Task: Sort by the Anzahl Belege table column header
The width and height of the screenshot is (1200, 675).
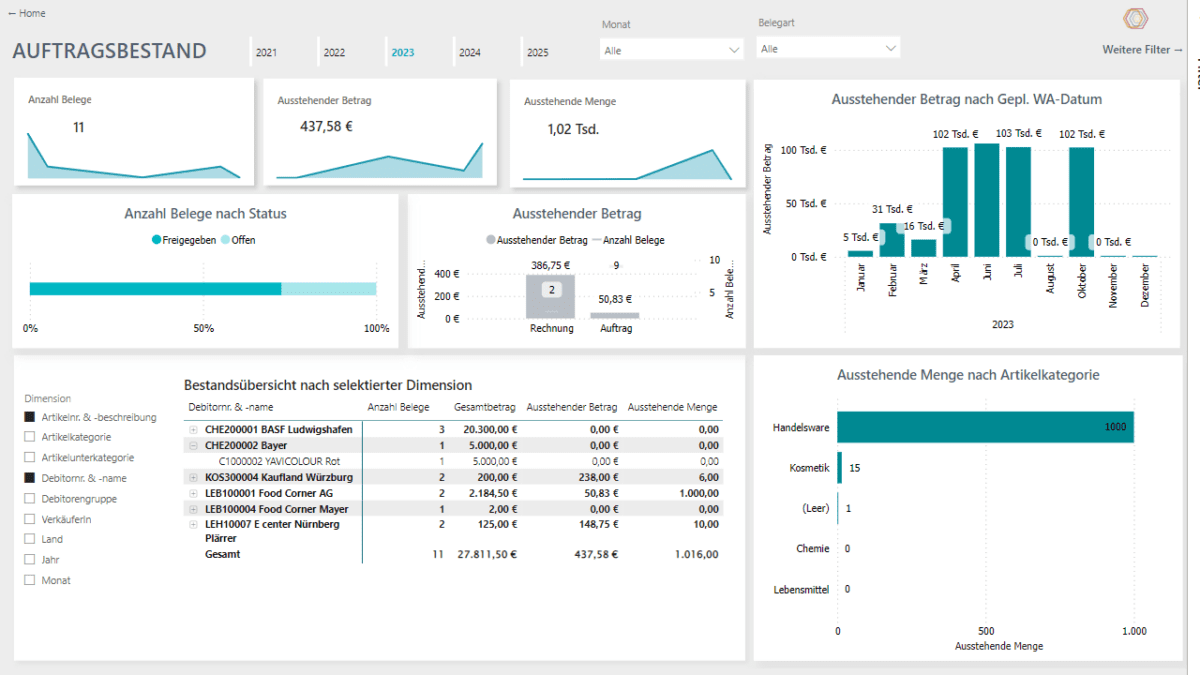Action: (x=399, y=407)
